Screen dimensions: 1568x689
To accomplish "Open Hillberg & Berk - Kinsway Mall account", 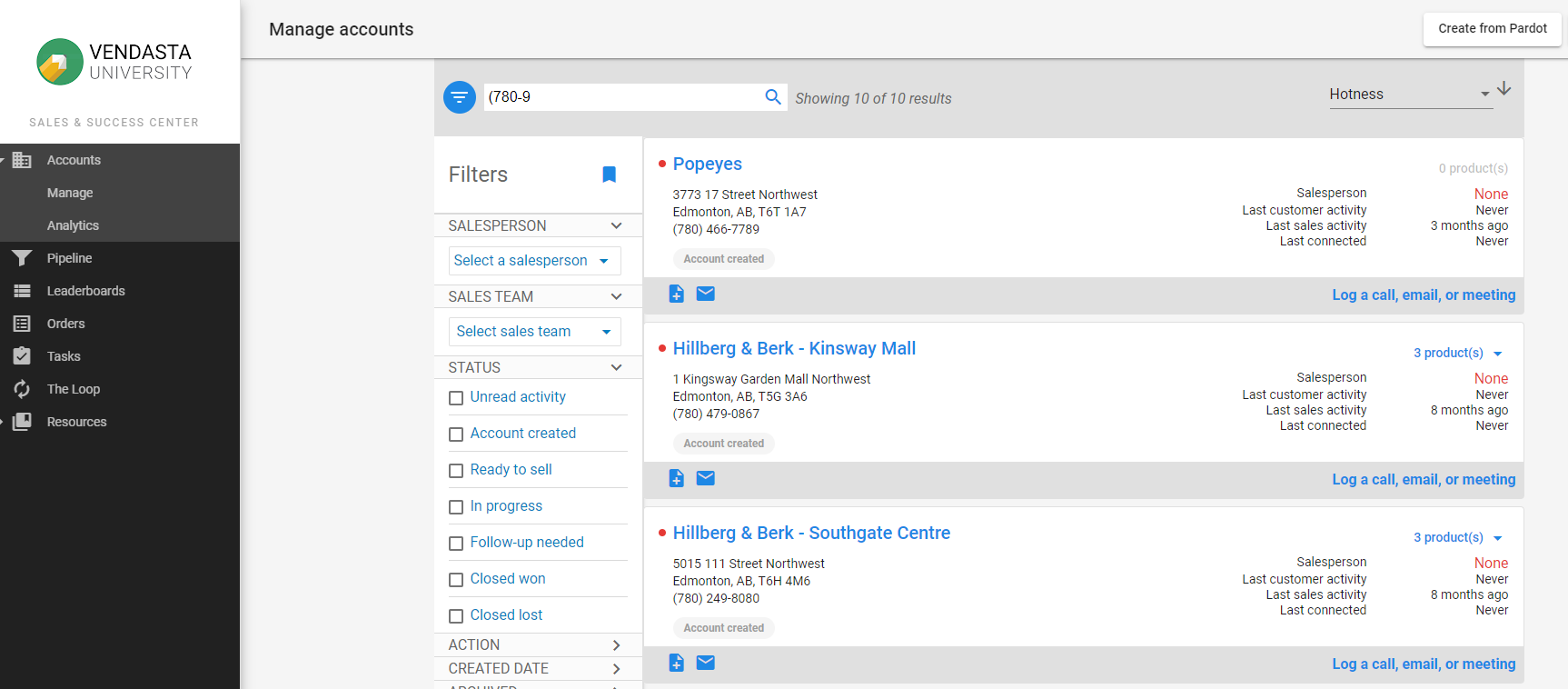I will (794, 348).
